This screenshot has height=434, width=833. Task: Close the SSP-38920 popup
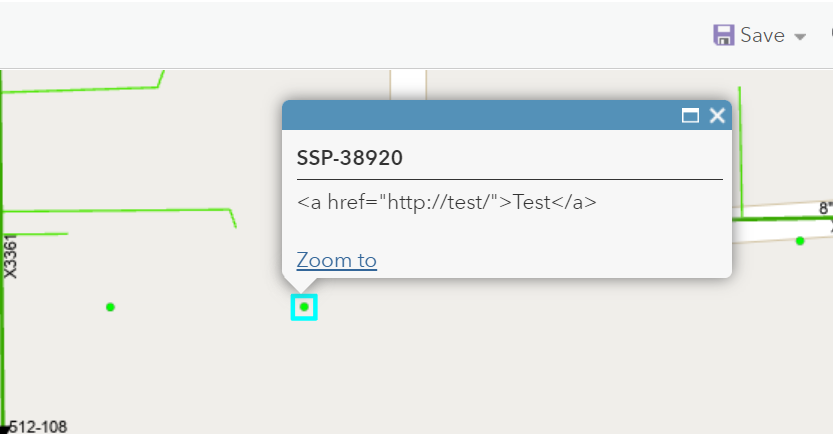click(x=717, y=116)
